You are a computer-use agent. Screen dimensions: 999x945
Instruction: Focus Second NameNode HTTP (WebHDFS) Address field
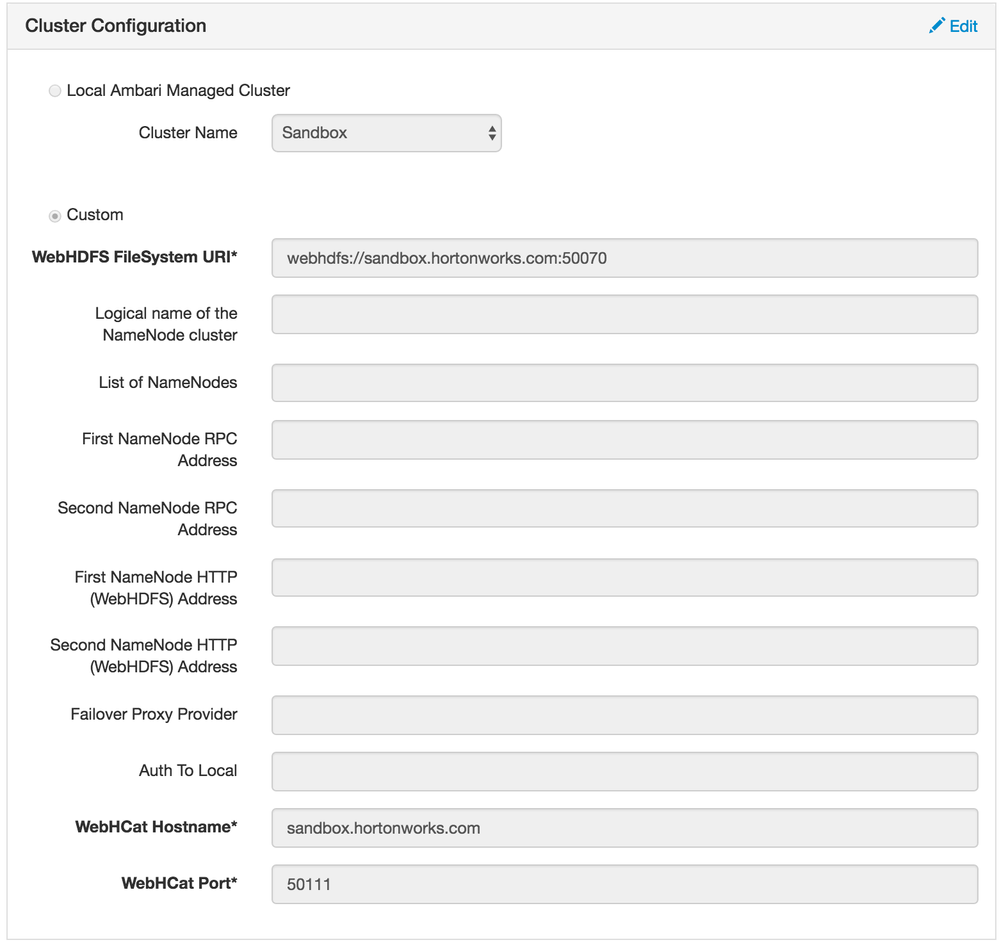click(x=624, y=646)
